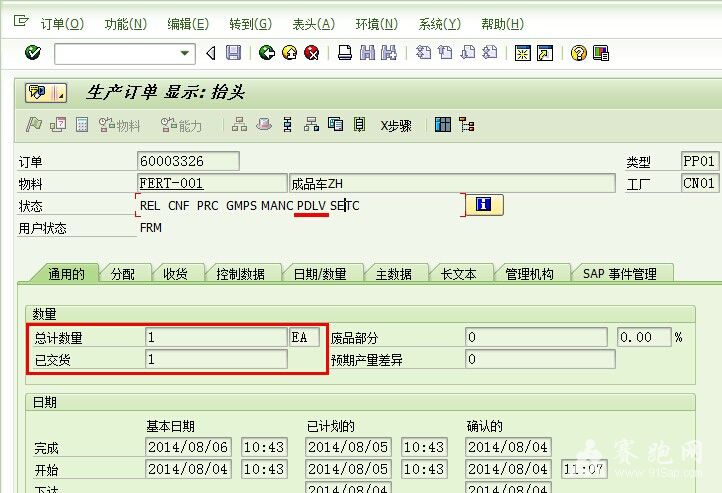722x493 pixels.
Task: Click the 已交货 delivered quantity field
Action: click(x=216, y=359)
